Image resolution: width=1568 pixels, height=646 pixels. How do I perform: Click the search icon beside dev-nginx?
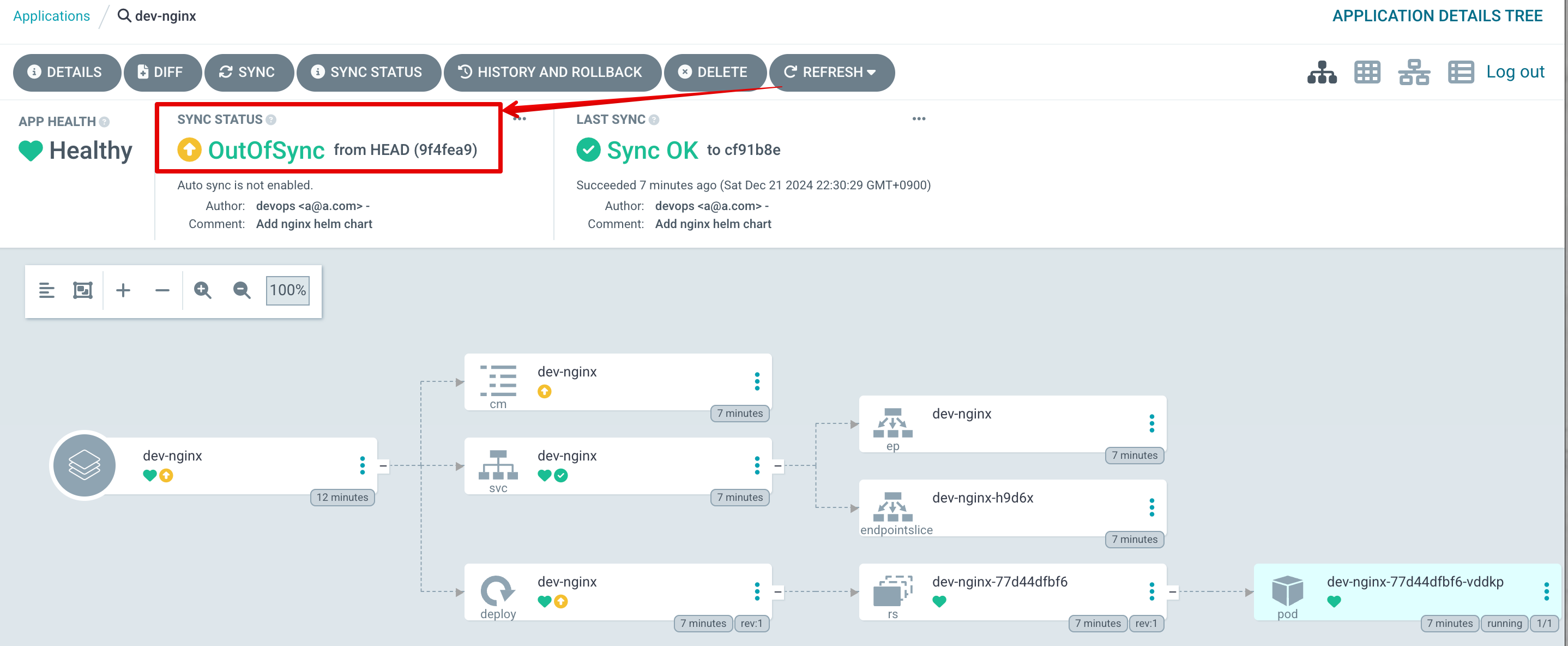(124, 16)
